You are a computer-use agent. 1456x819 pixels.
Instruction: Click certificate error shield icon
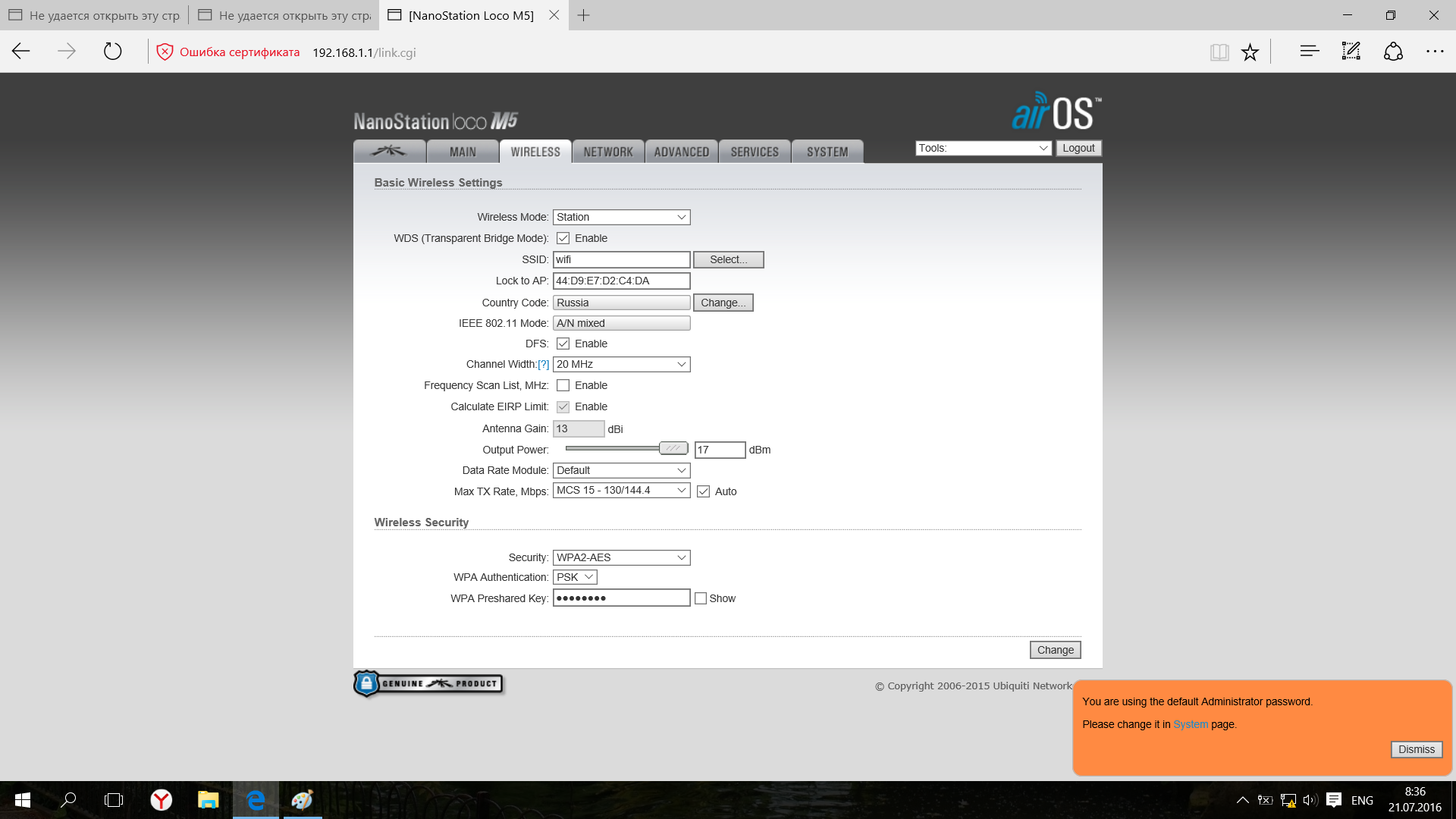point(165,52)
